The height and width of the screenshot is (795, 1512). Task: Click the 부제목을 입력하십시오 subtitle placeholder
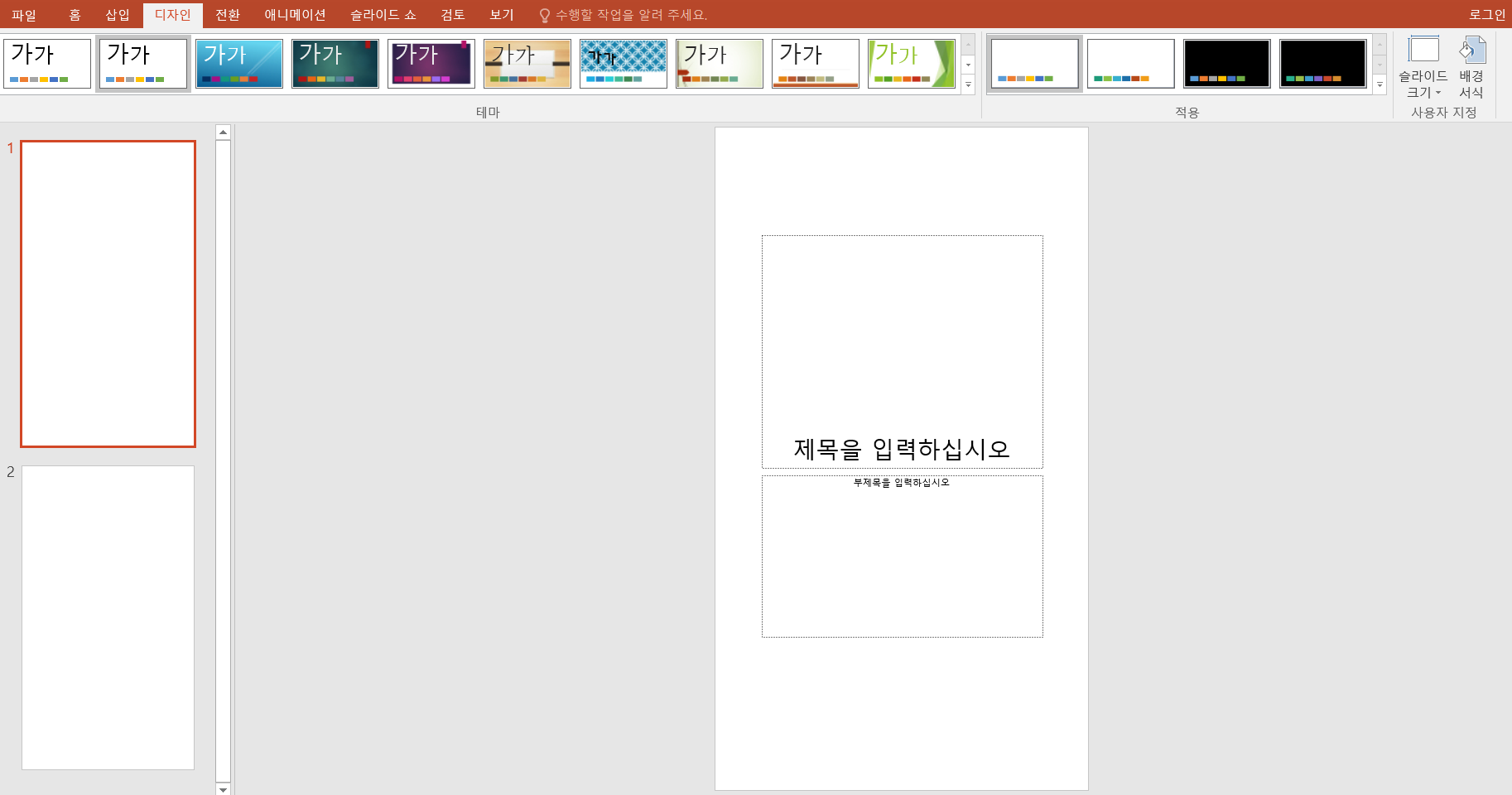903,556
